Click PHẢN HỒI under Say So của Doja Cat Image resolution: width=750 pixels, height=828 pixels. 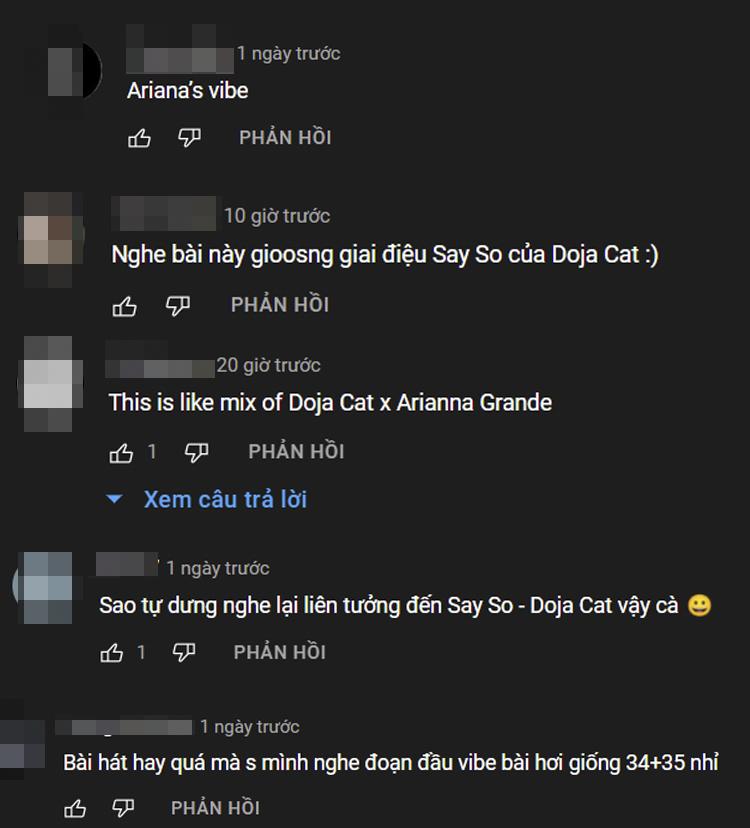point(280,305)
